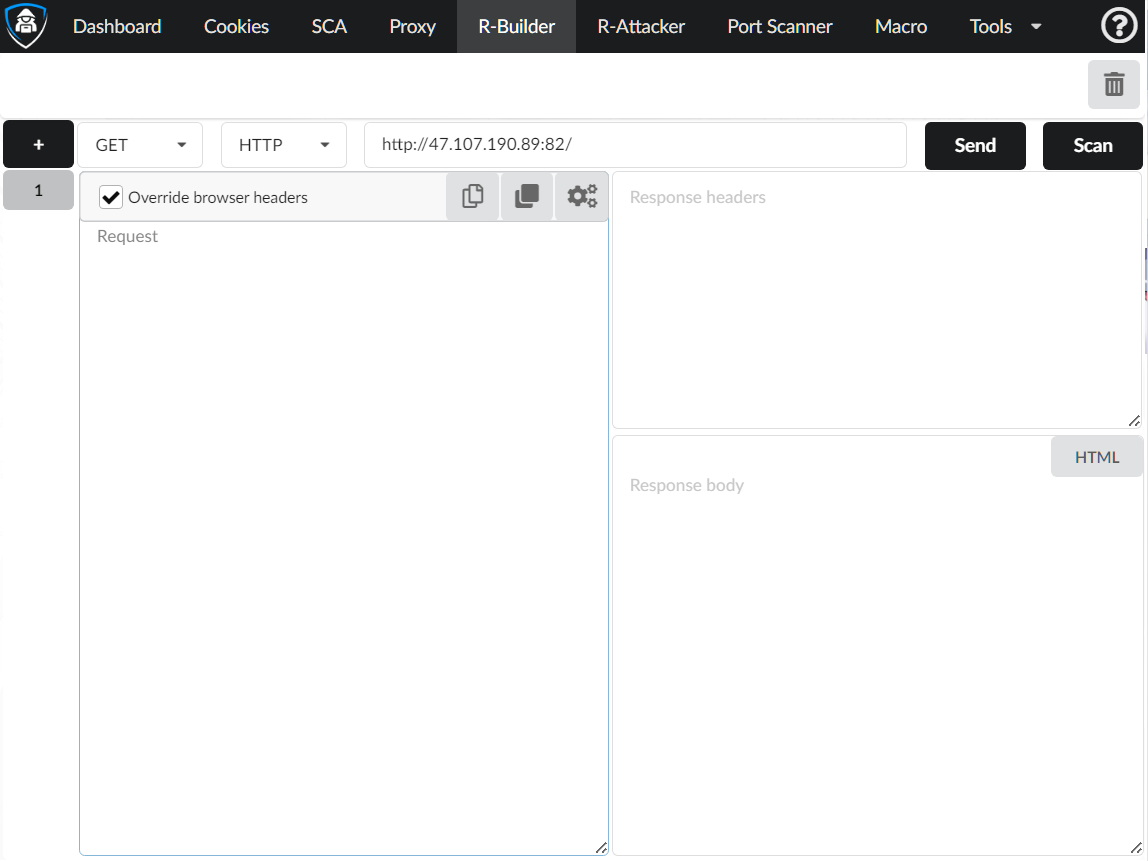The width and height of the screenshot is (1148, 861).
Task: Open the help question mark icon
Action: pyautogui.click(x=1119, y=27)
